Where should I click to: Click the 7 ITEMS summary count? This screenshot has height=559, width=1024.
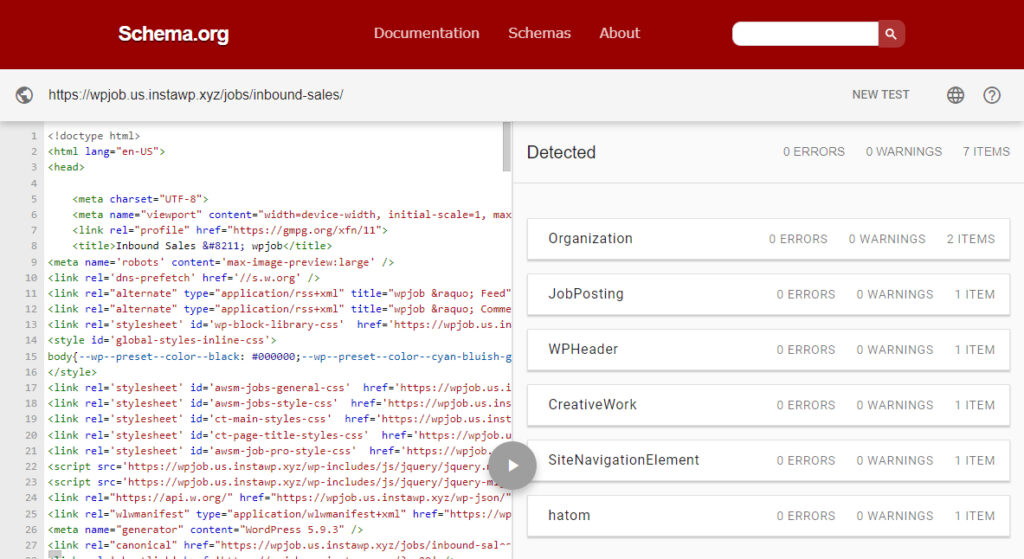[x=986, y=152]
